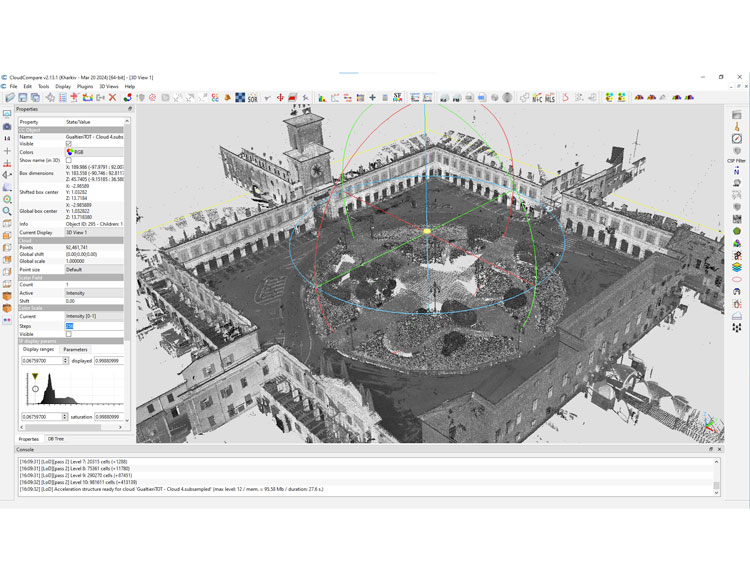750x581 pixels.
Task: Click the red Segment tool icon
Action: [292, 98]
